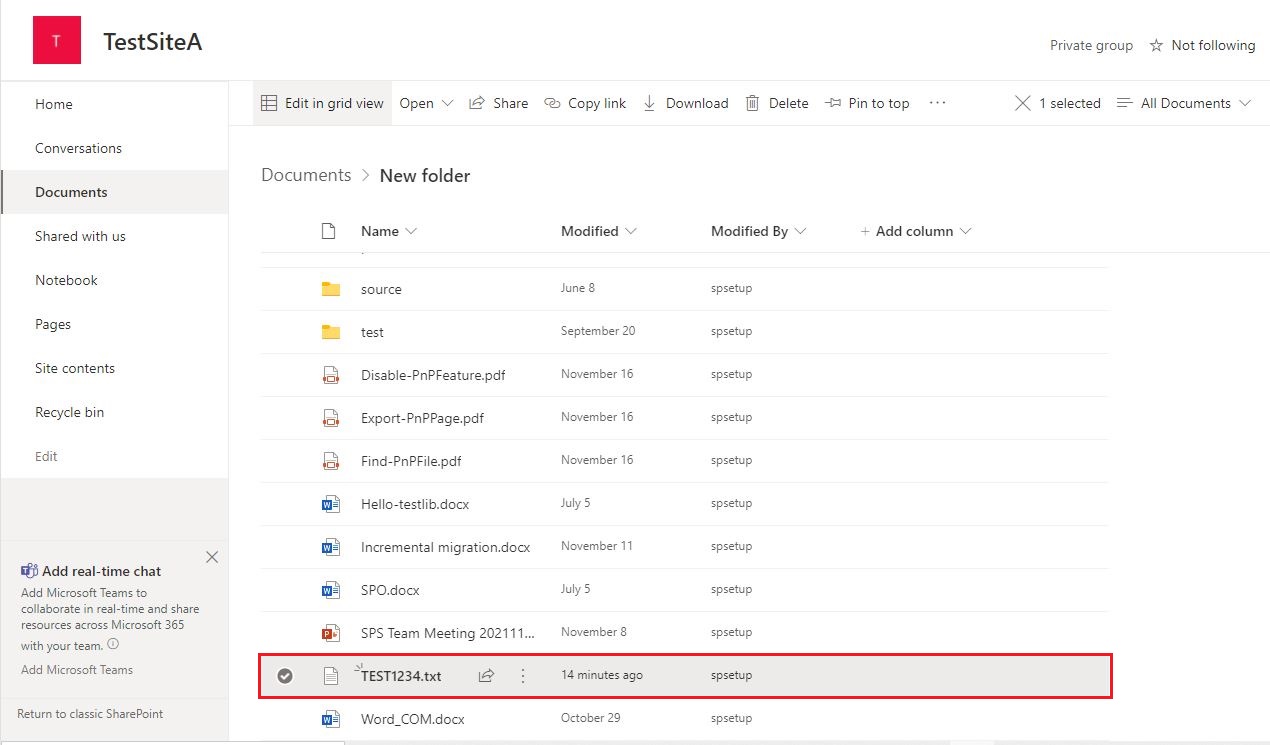
Task: Click the info icon after 'with your team'
Action: click(x=113, y=645)
